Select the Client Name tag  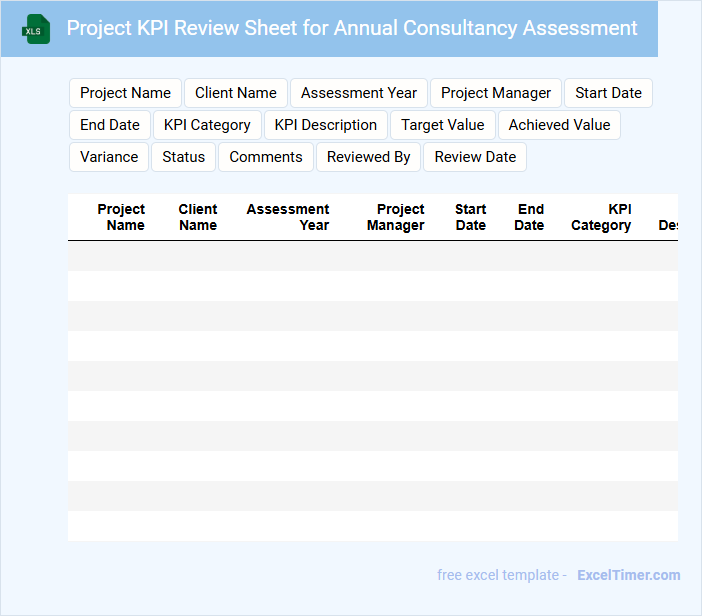pyautogui.click(x=236, y=93)
